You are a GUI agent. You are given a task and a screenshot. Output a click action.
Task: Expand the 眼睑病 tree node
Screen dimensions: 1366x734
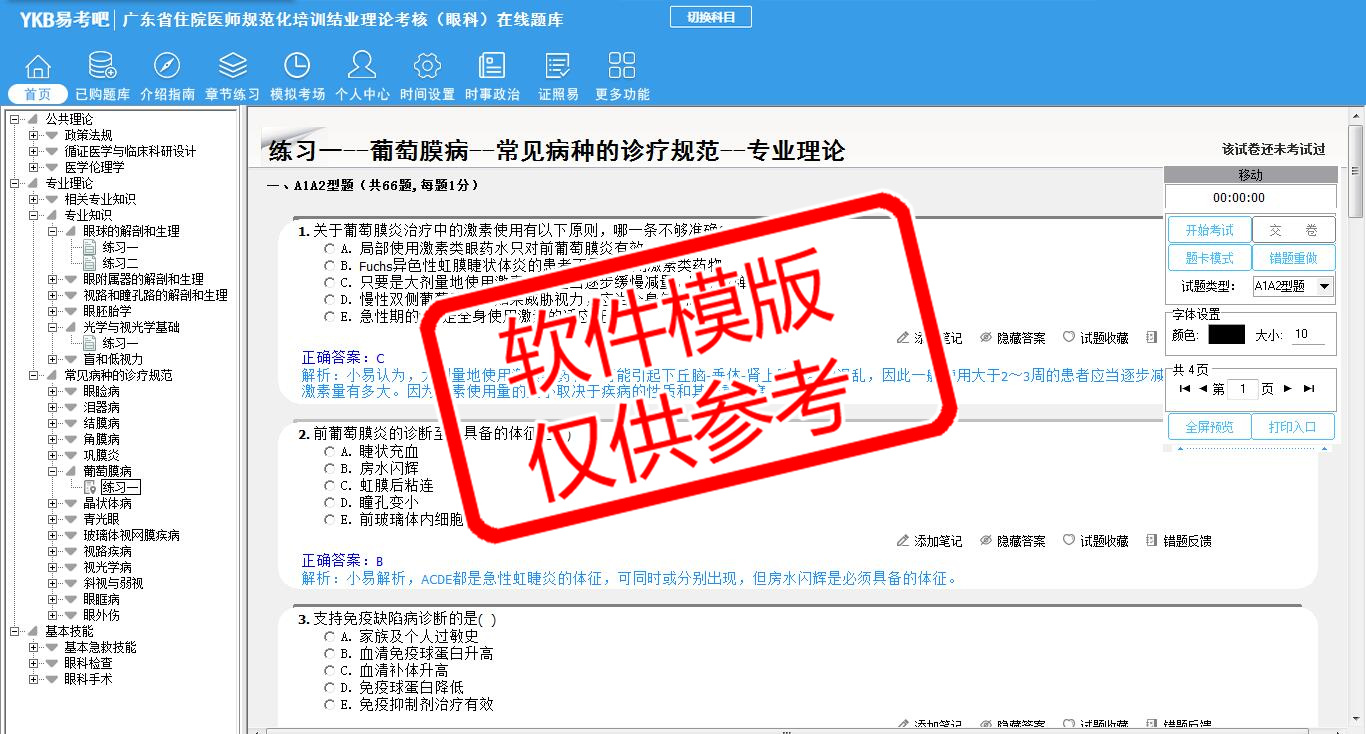point(53,391)
